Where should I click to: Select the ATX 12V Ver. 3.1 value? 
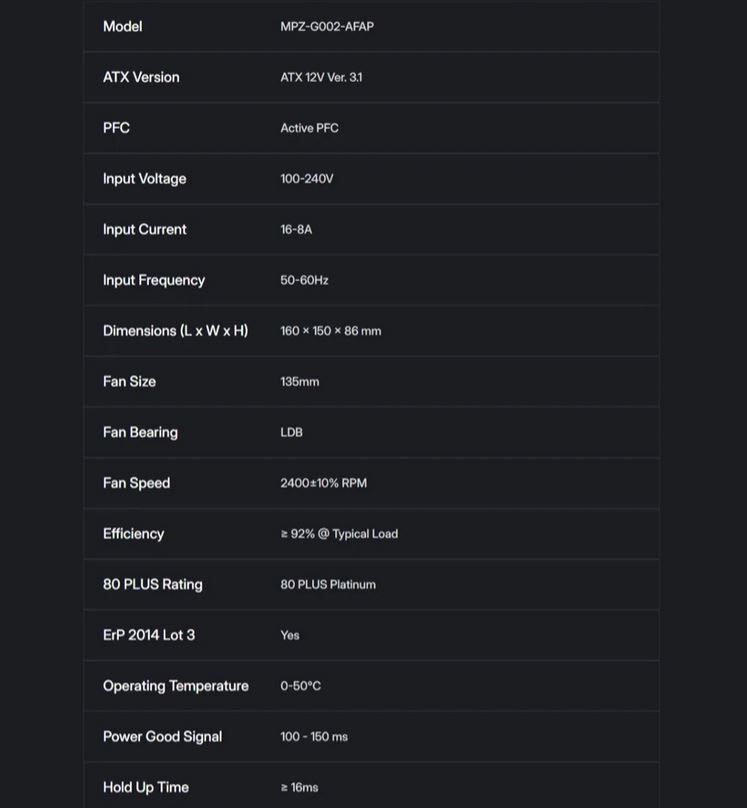click(x=321, y=78)
